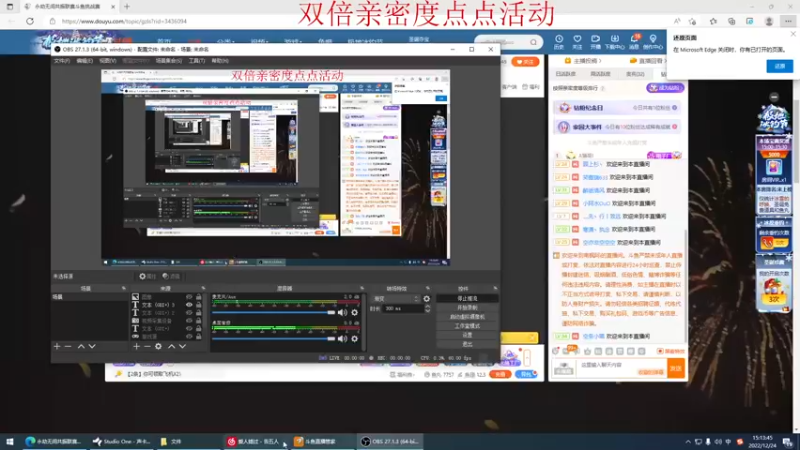Refresh the page in Edge
This screenshot has width=800, height=450.
click(30, 21)
